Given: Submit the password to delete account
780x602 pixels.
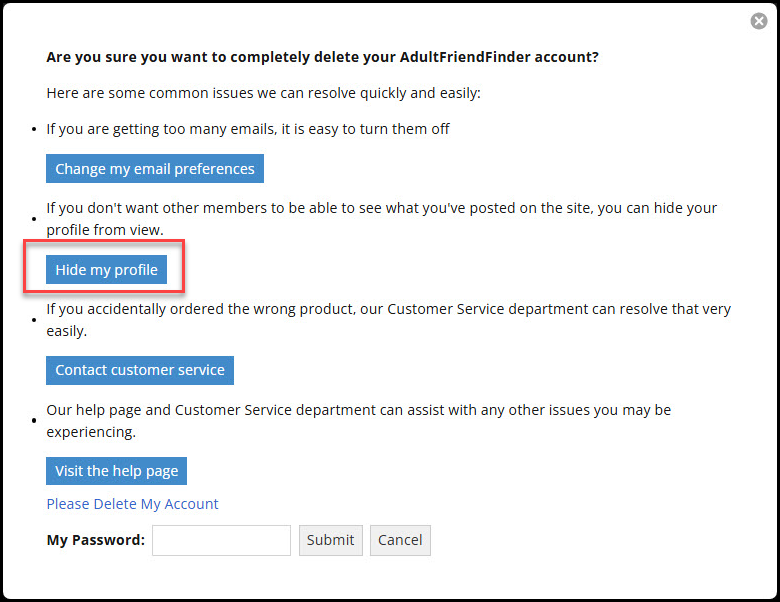Looking at the screenshot, I should [x=331, y=540].
